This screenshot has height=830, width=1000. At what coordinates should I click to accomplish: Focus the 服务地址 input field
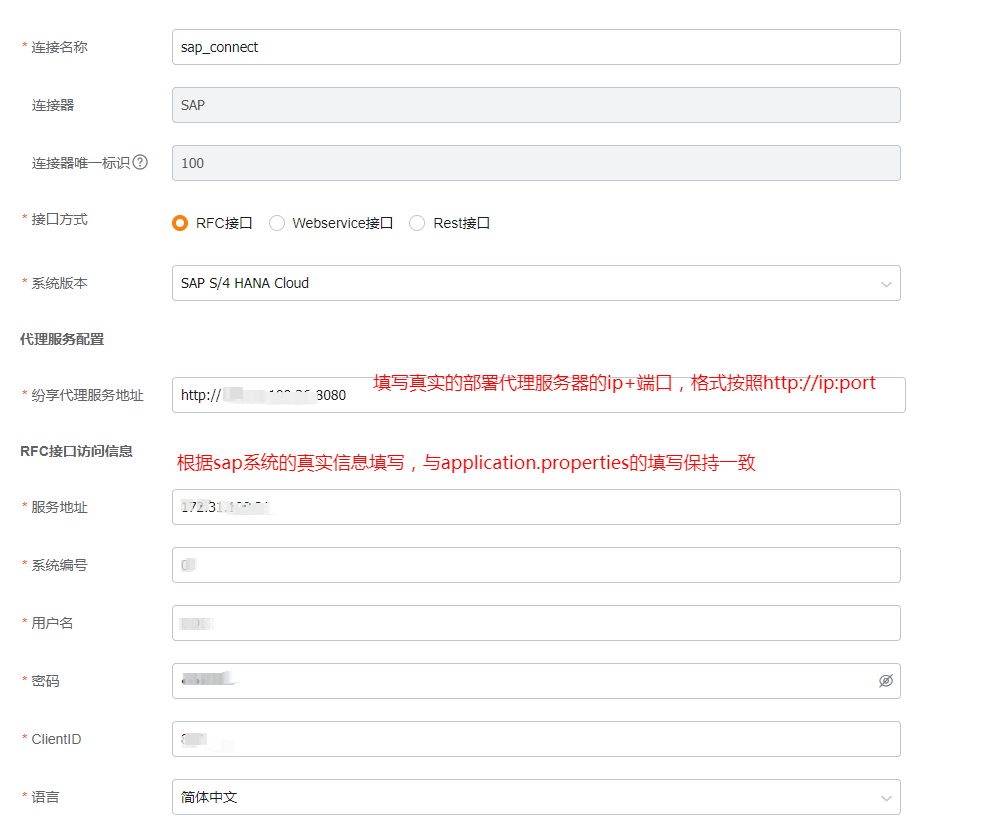point(536,507)
